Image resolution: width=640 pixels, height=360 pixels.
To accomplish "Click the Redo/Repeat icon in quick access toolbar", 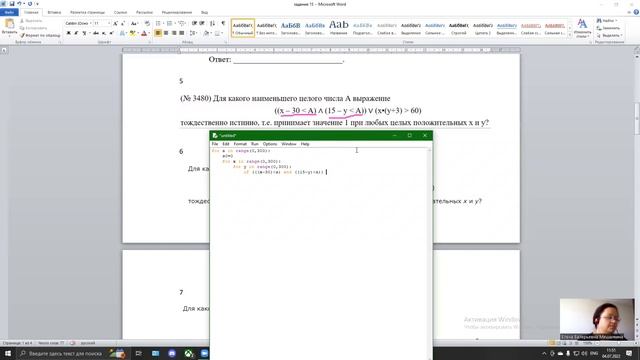I will [30, 4].
